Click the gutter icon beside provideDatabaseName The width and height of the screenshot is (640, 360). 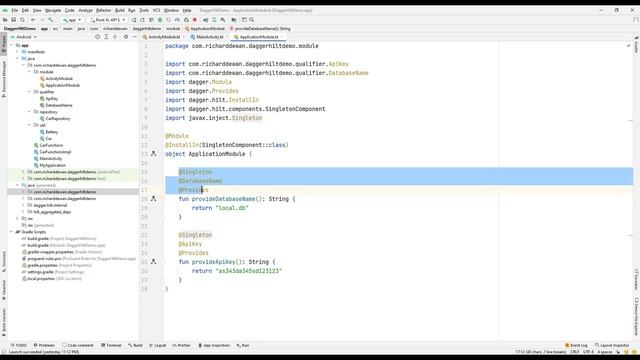(153, 199)
